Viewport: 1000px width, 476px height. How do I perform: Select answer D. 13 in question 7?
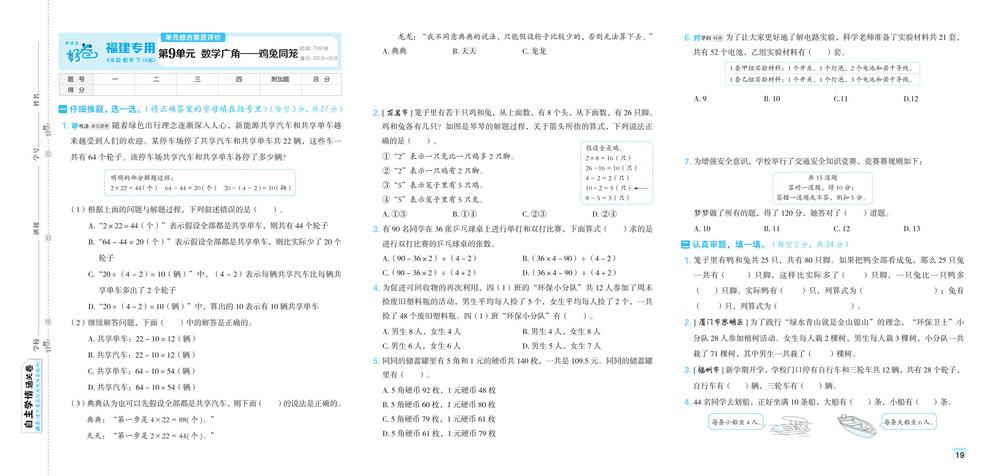(x=911, y=229)
